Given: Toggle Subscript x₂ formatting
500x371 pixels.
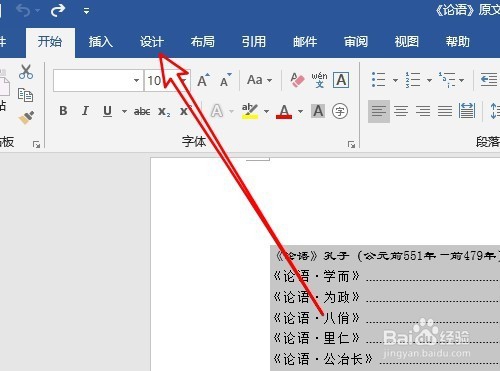Looking at the screenshot, I should pyautogui.click(x=164, y=111).
